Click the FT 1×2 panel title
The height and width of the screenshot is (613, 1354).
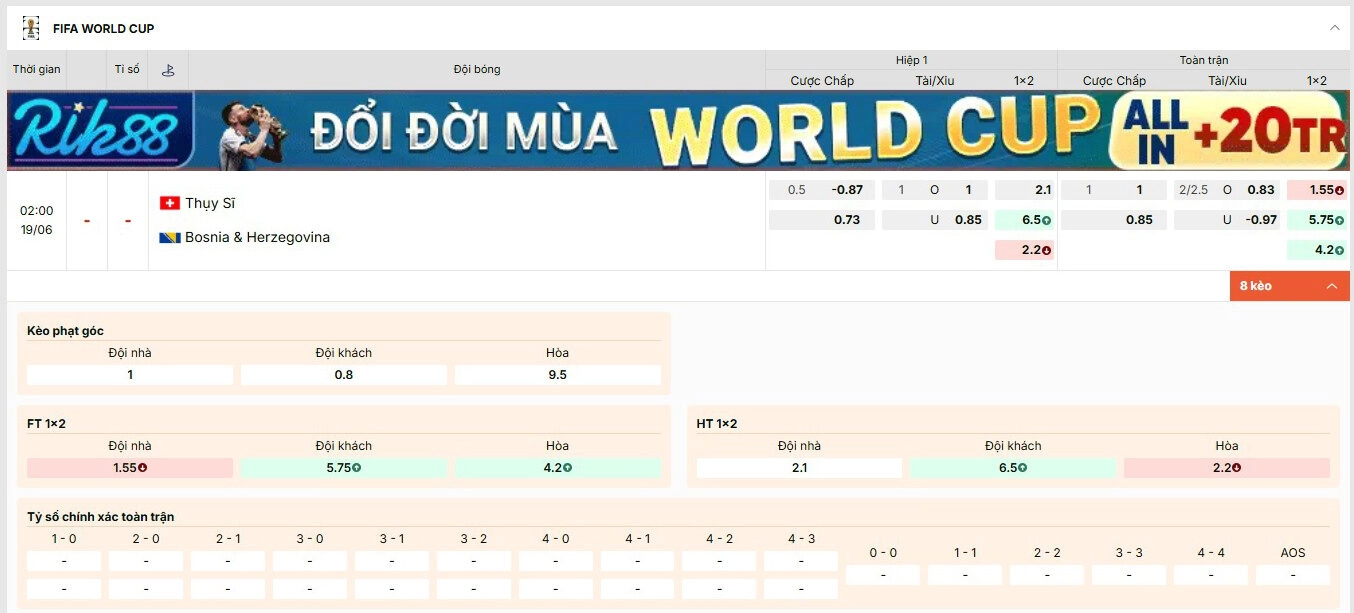point(46,424)
